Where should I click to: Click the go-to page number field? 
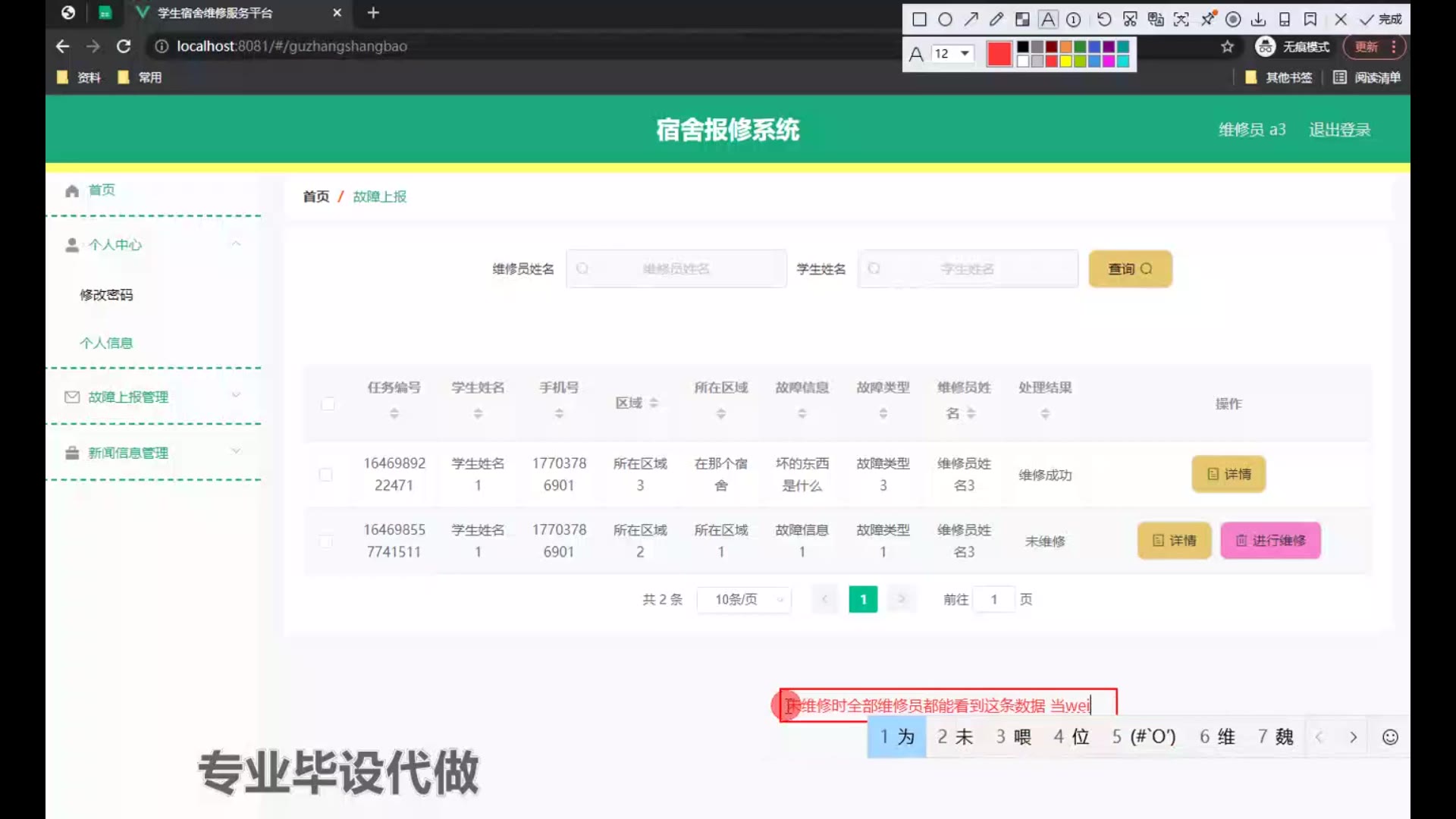(x=993, y=599)
